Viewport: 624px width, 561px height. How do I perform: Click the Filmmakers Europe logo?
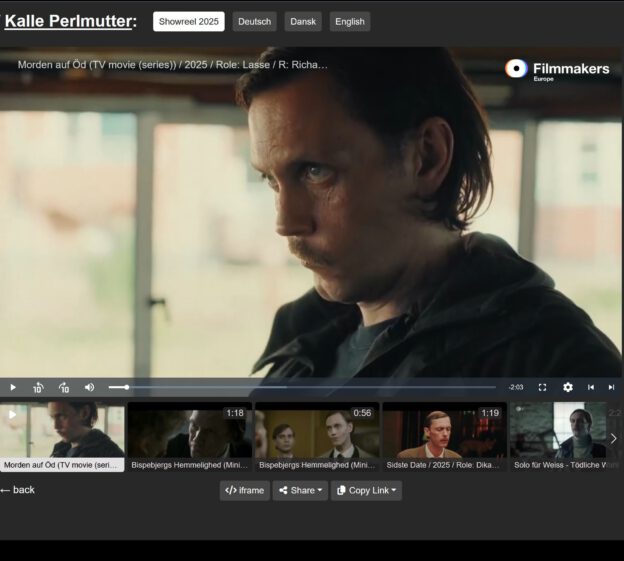(x=557, y=70)
